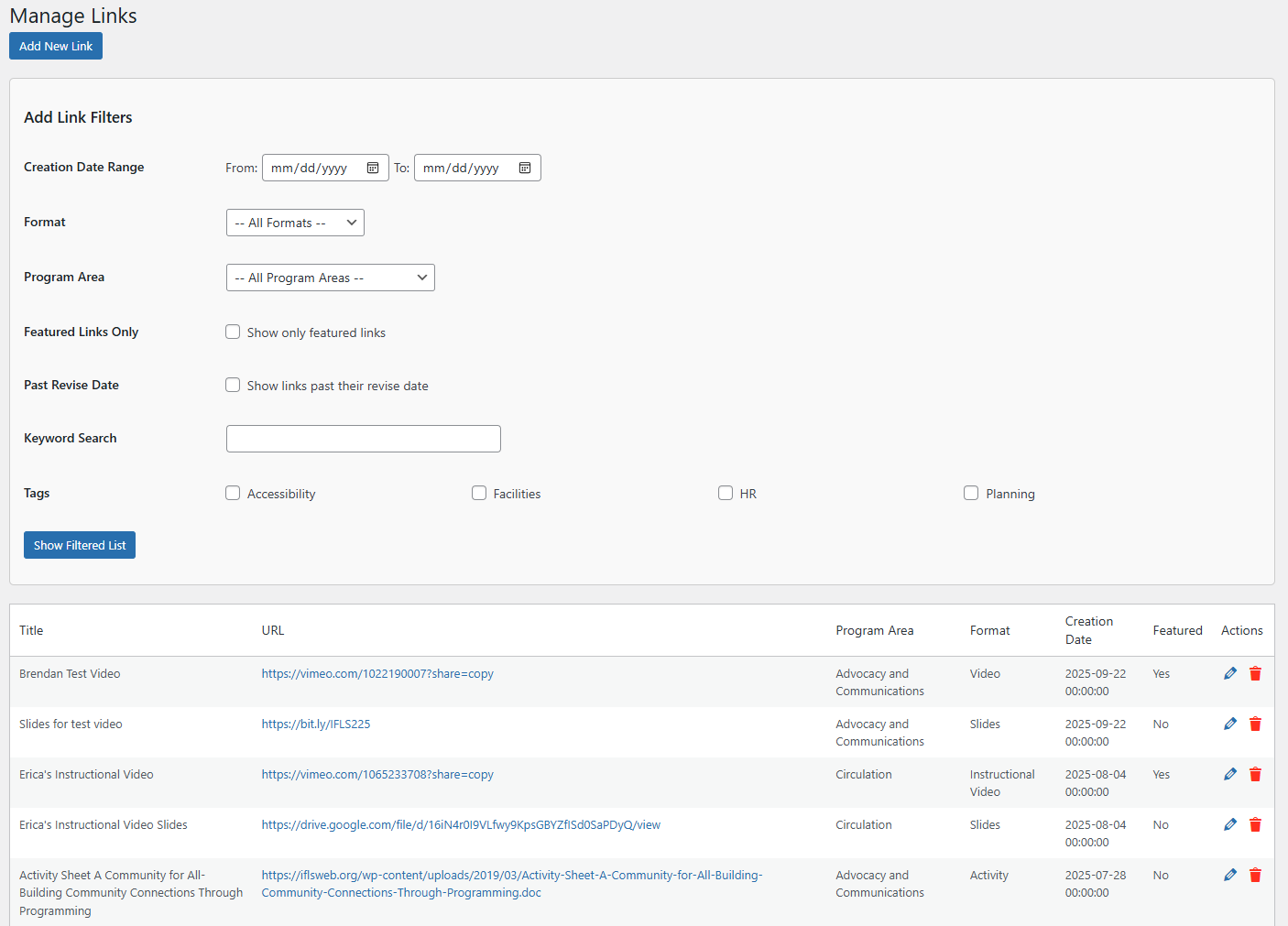This screenshot has height=926, width=1288.
Task: Open calendar picker for To date
Action: [525, 168]
